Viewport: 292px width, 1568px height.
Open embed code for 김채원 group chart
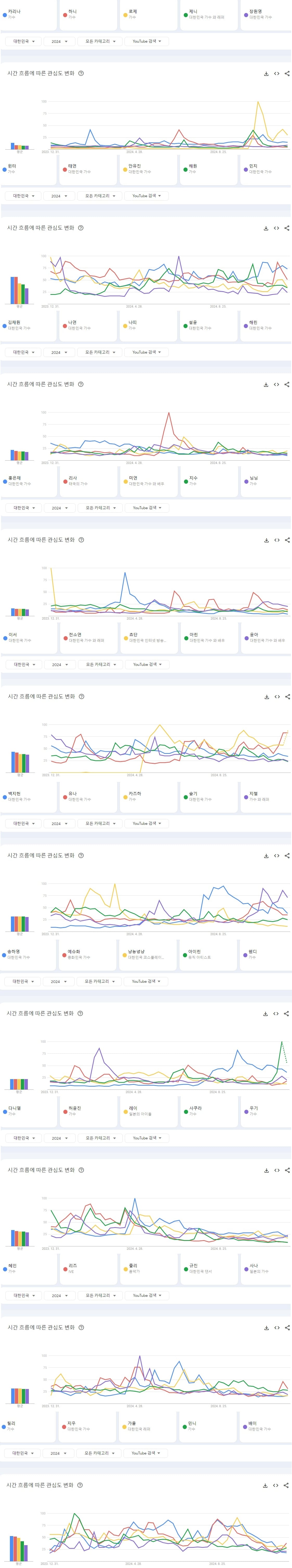(276, 385)
